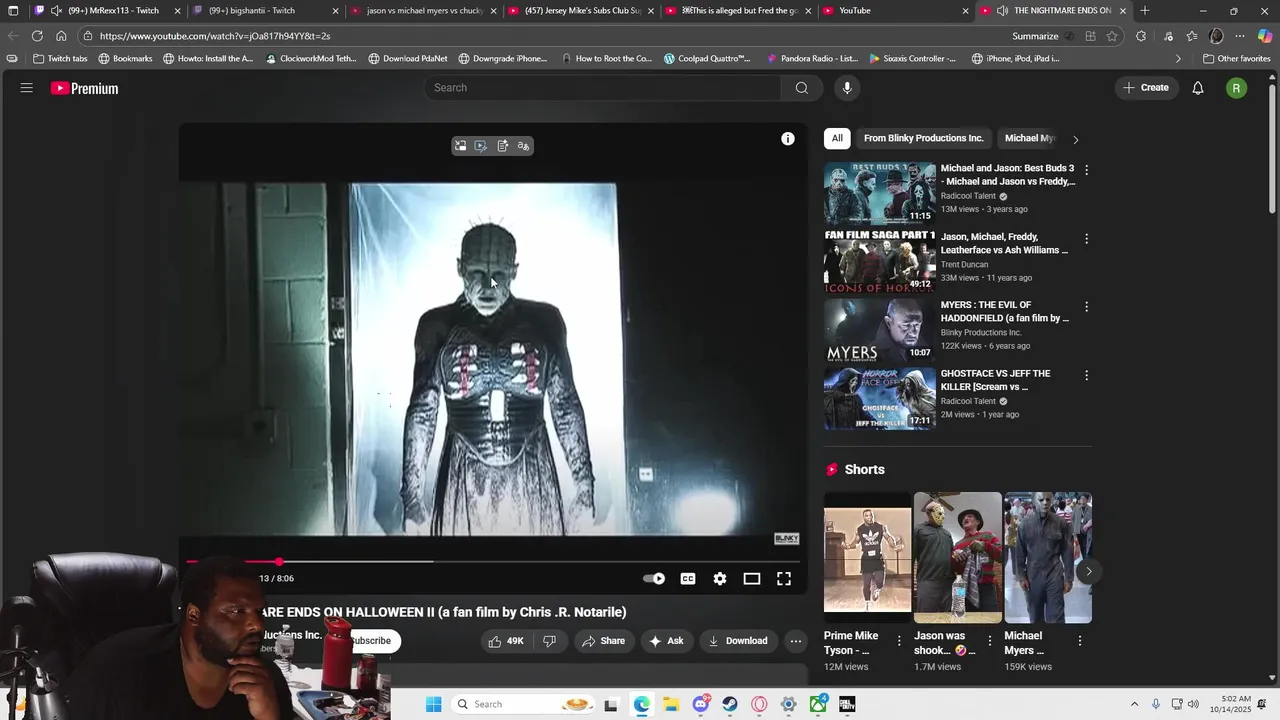Click the search magnifier button
This screenshot has width=1280, height=720.
801,88
